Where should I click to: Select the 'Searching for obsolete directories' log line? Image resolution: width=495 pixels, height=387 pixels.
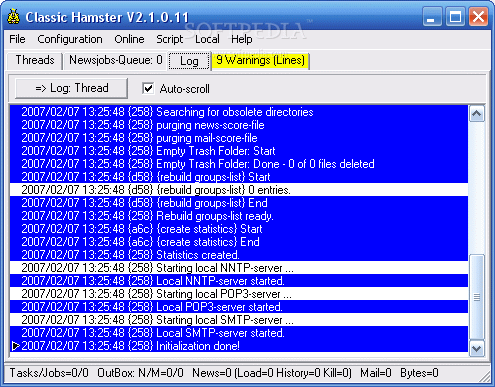pyautogui.click(x=239, y=112)
